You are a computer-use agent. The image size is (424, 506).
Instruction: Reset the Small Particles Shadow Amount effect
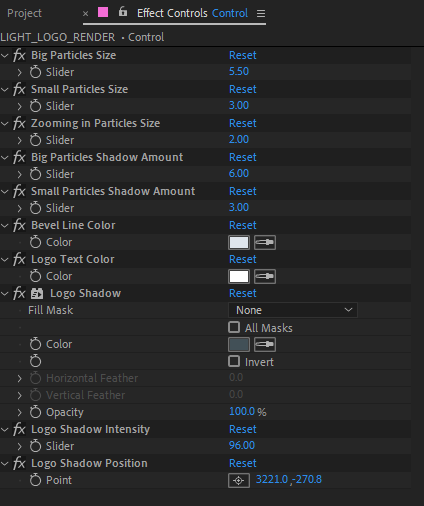coord(243,191)
